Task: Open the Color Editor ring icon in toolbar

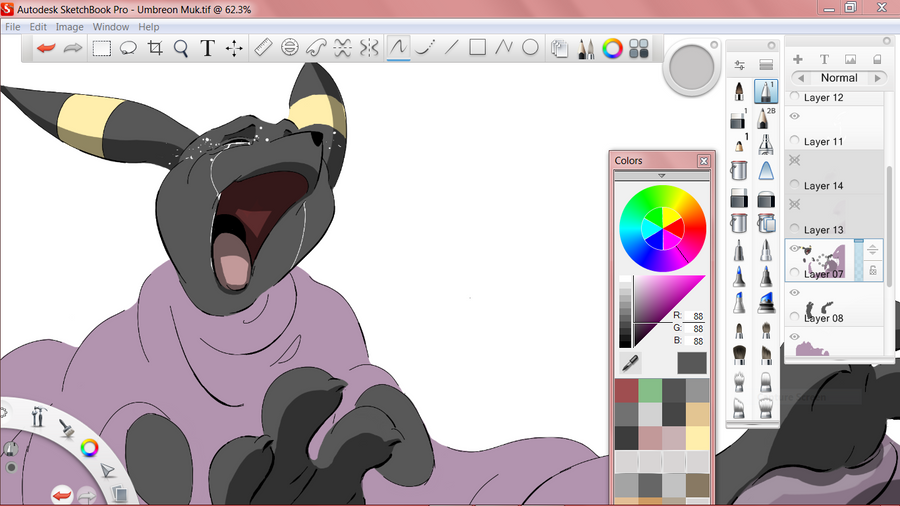Action: 612,49
